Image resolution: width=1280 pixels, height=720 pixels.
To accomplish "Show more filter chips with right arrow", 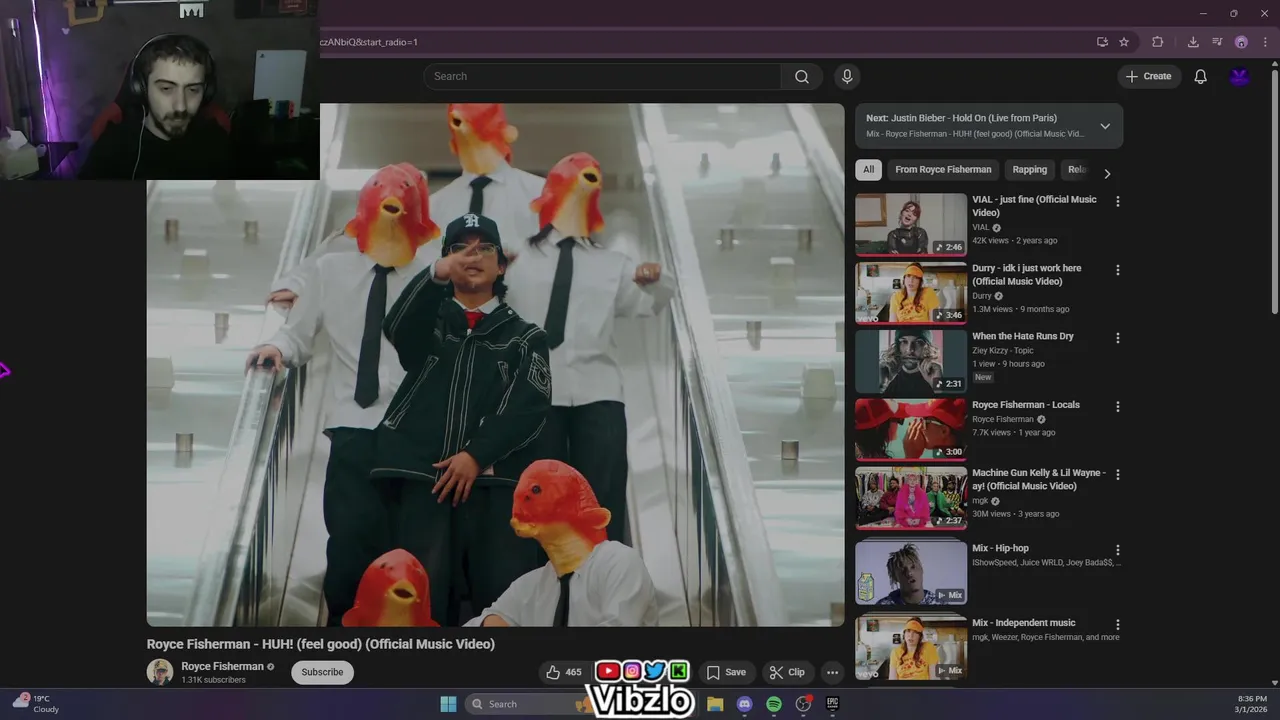I will click(1107, 173).
